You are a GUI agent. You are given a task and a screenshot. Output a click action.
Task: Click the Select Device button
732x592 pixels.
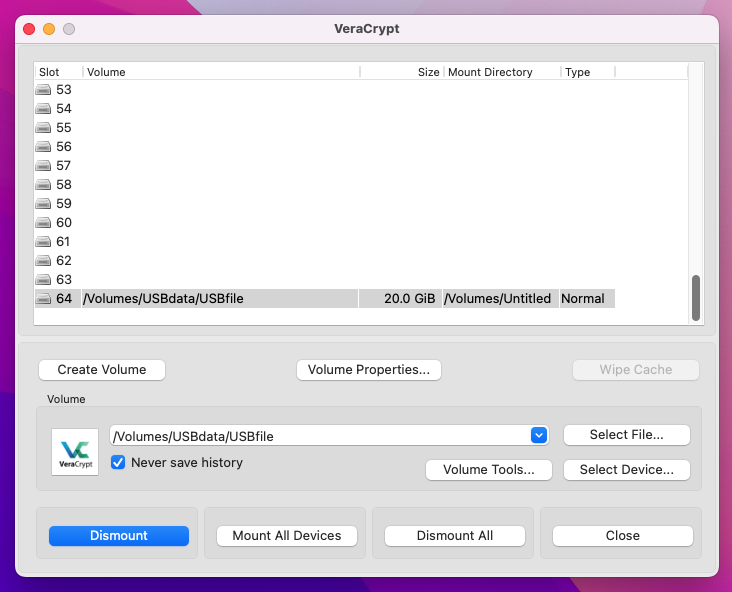pos(626,470)
